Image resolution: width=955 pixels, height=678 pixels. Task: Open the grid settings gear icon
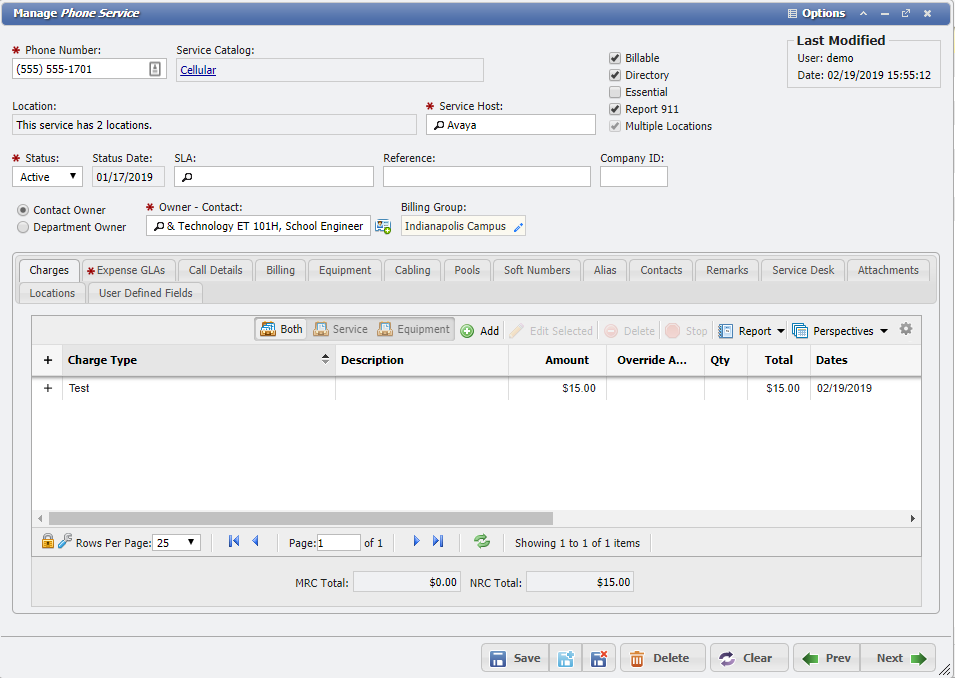click(x=906, y=328)
